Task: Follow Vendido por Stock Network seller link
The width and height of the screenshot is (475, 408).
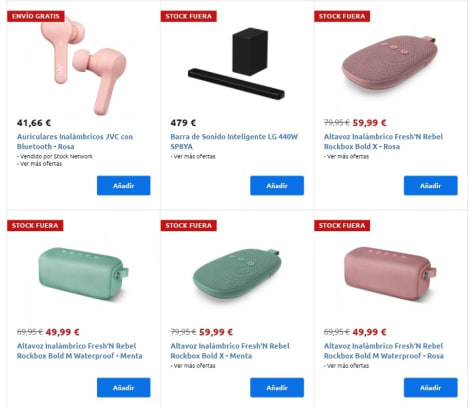Action: click(x=56, y=156)
